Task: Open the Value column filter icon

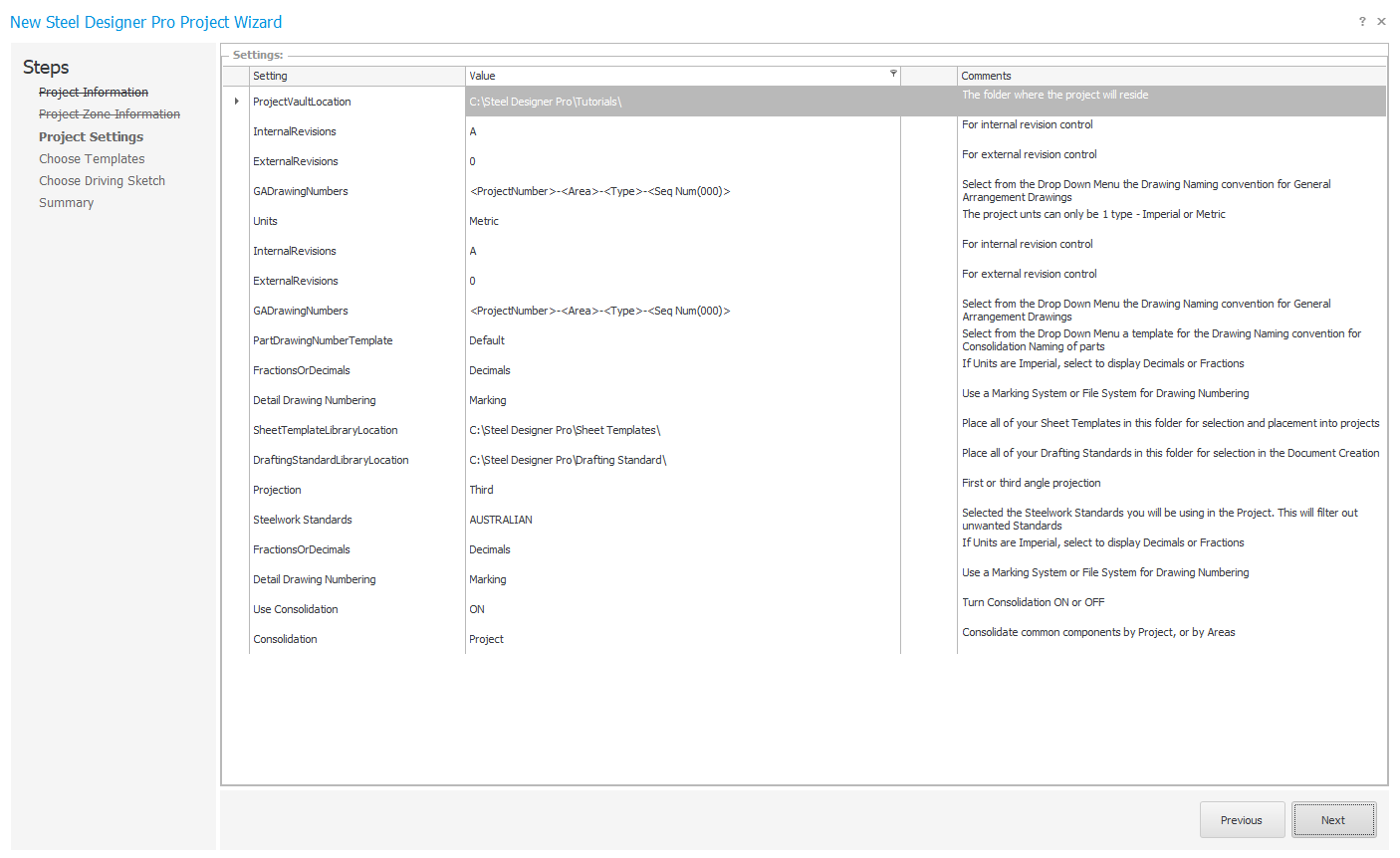Action: coord(893,74)
